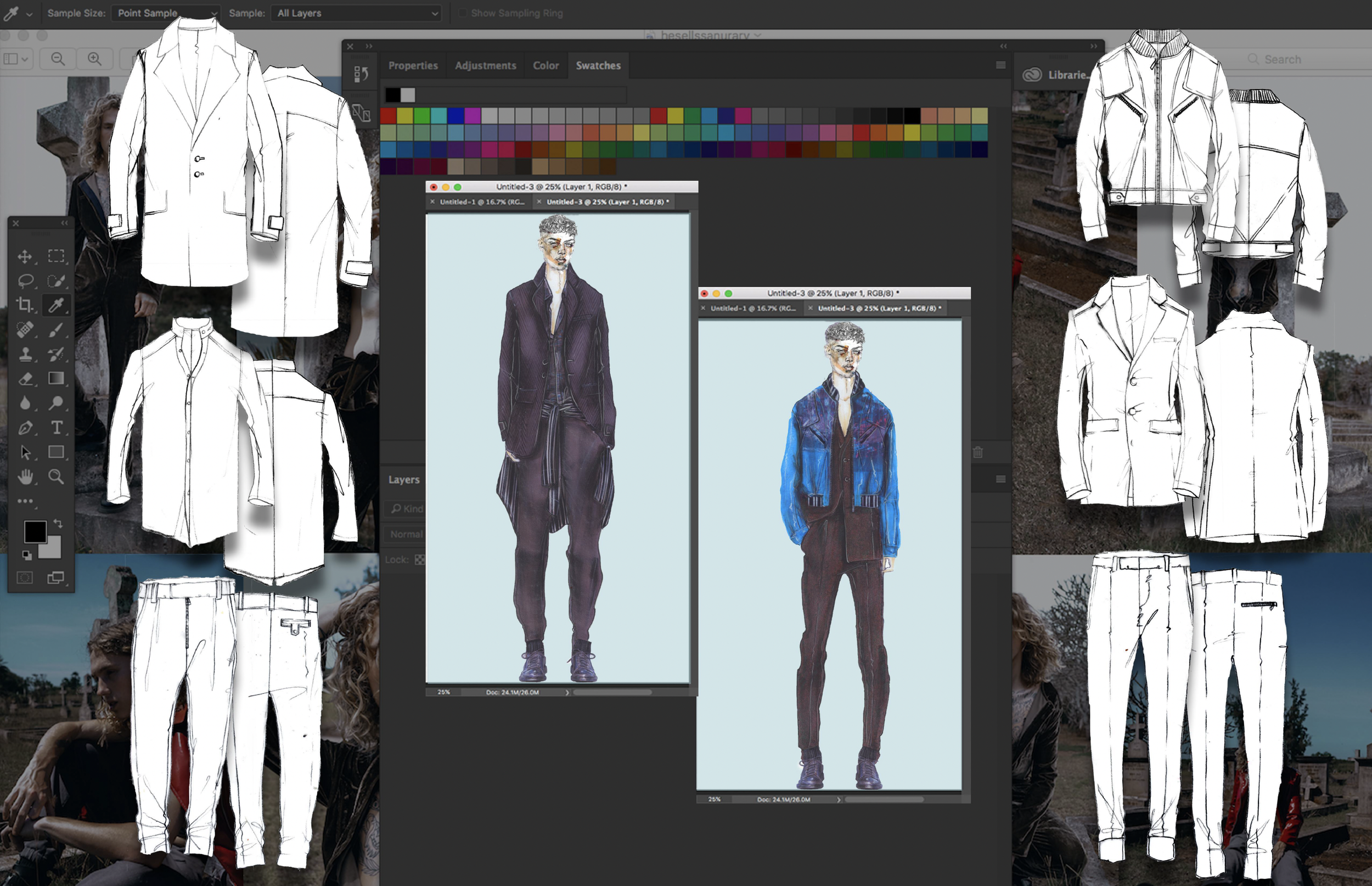Open the Swatches panel hamburger menu
The width and height of the screenshot is (1372, 886).
click(x=1000, y=65)
